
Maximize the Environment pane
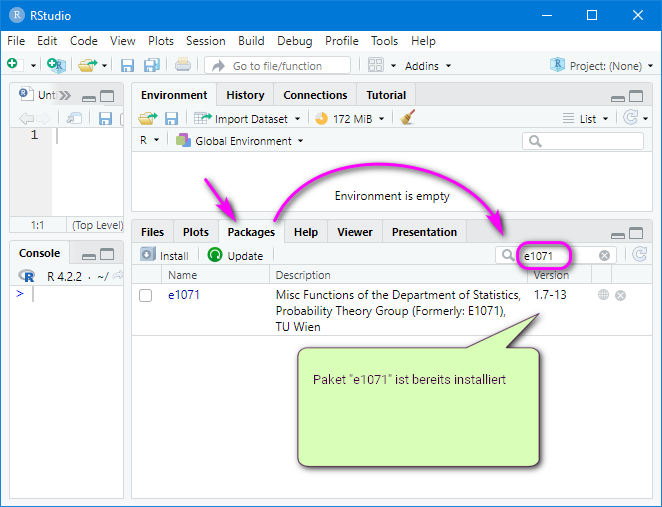tap(636, 96)
